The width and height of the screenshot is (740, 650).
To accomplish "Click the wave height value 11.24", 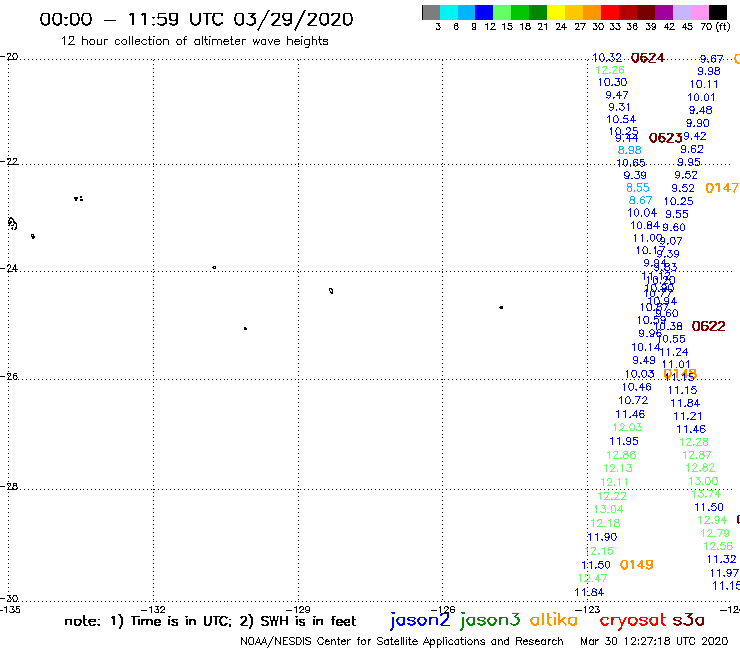I will coord(674,352).
